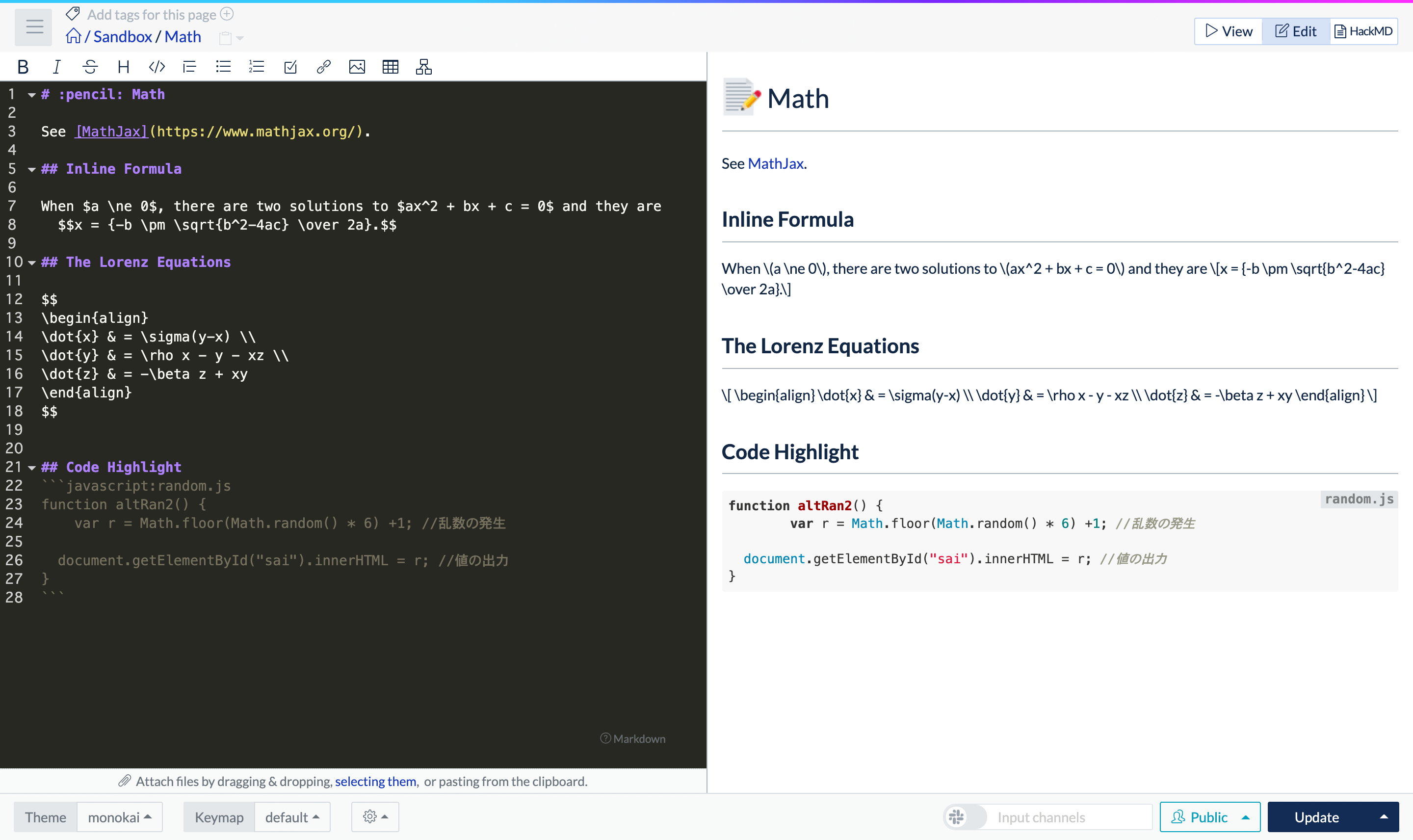
Task: Open the default keymap dropdown
Action: 292,817
